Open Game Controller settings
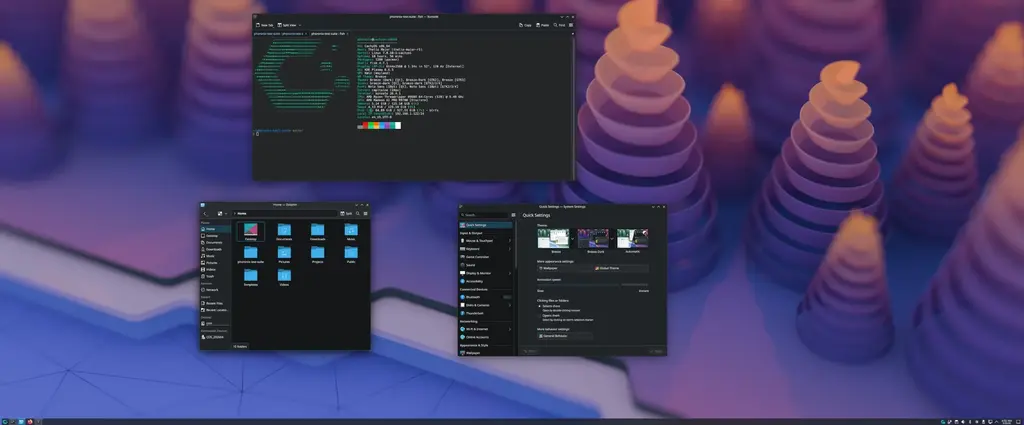 486,257
